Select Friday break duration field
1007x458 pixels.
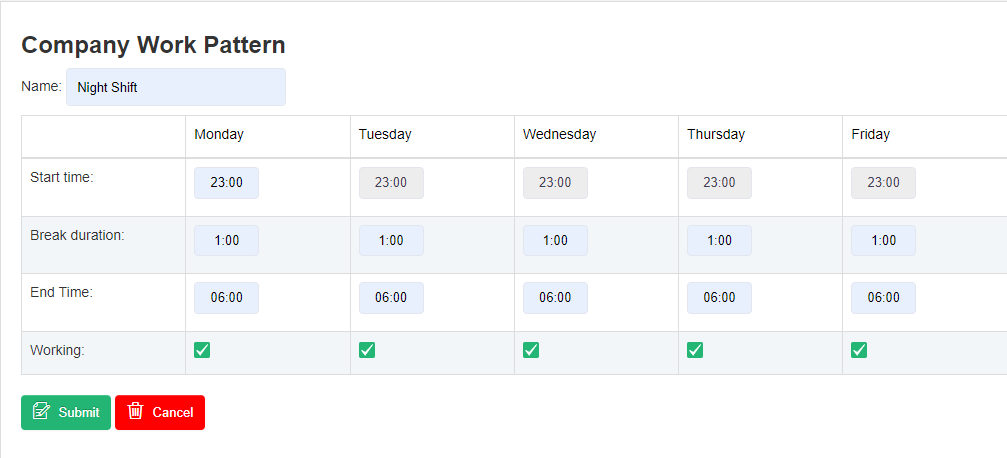[x=883, y=241]
